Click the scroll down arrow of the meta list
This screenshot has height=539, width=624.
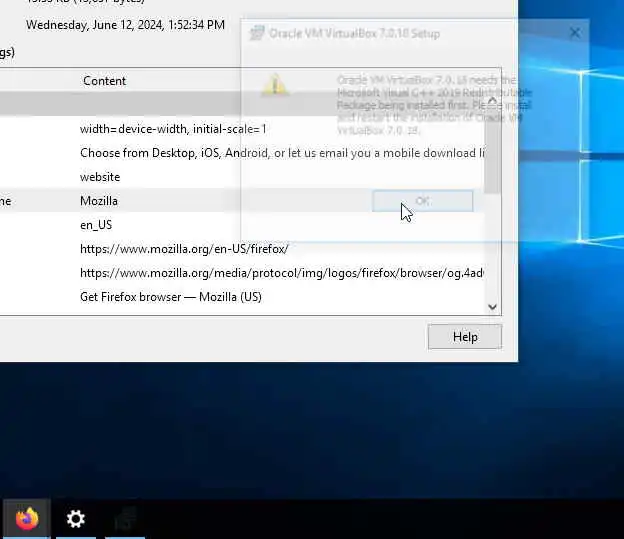click(x=492, y=307)
